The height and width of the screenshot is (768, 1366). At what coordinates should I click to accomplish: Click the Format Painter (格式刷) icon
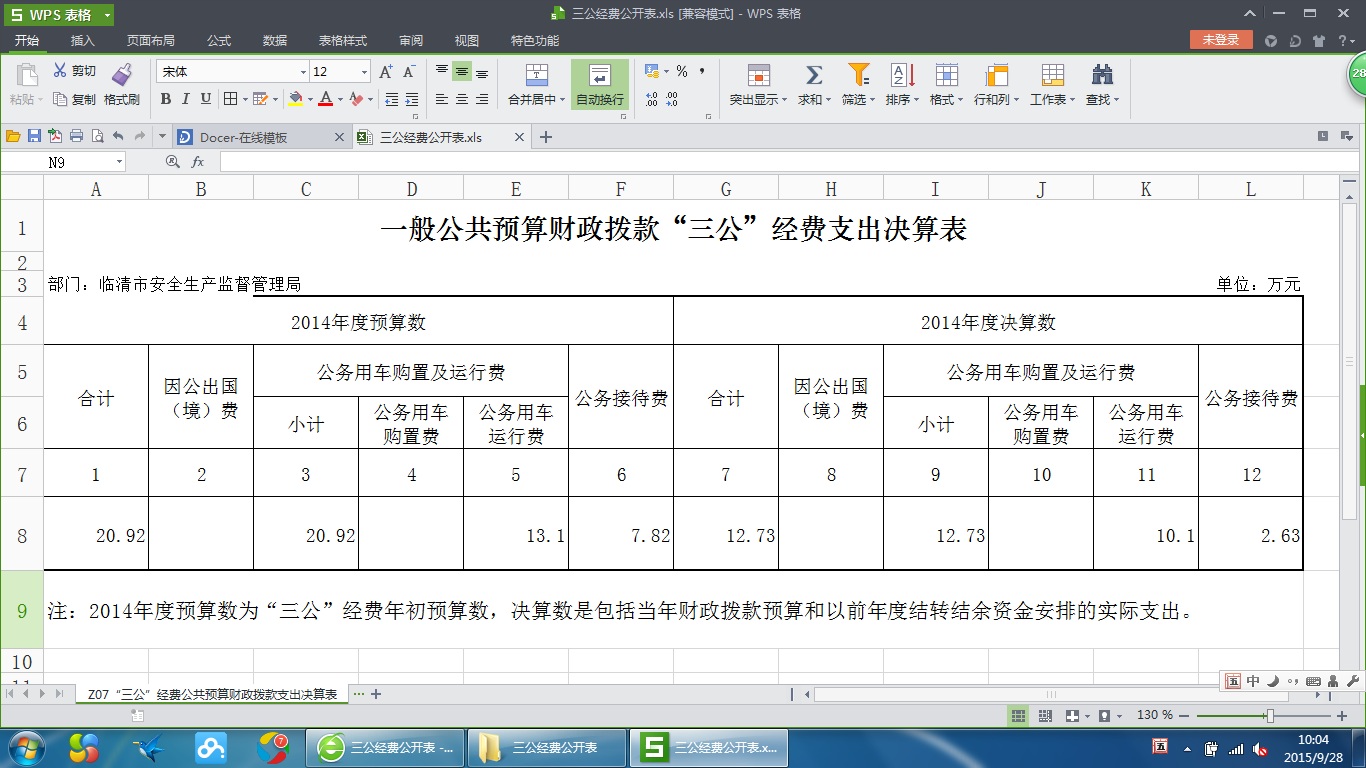click(x=122, y=75)
